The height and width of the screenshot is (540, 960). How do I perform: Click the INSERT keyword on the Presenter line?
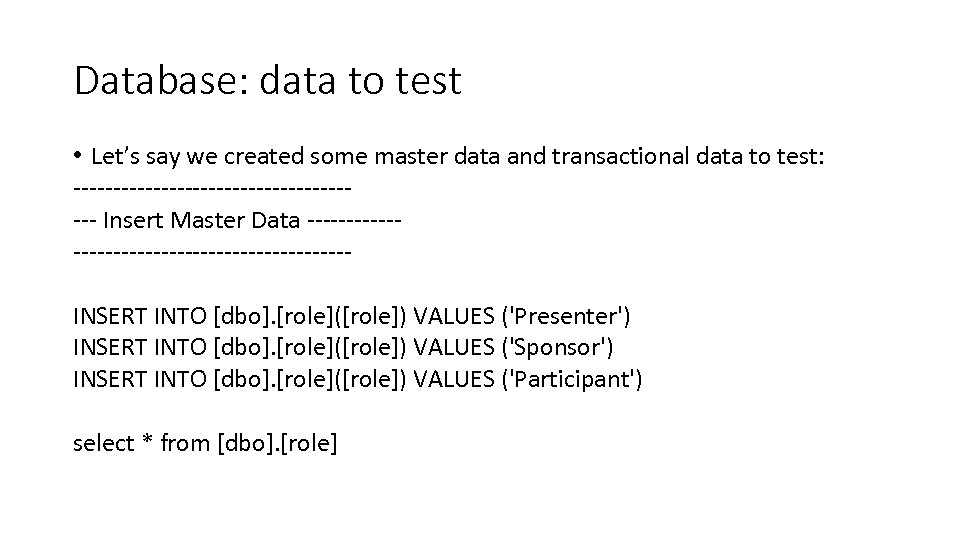click(x=110, y=316)
